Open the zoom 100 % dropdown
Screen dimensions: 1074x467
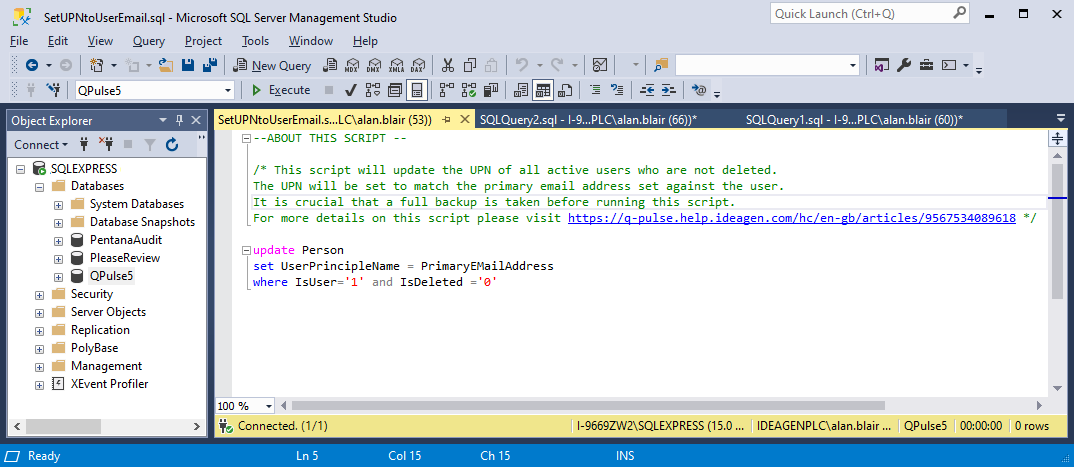(x=268, y=405)
